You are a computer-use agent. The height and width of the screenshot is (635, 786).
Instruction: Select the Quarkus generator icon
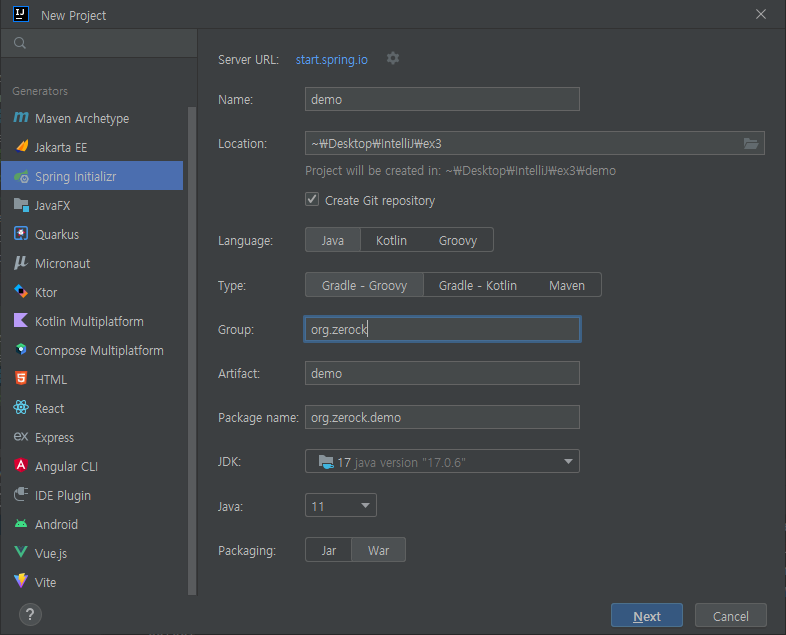click(21, 234)
